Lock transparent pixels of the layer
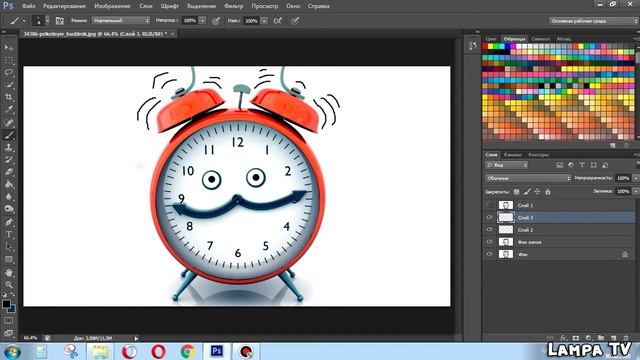The width and height of the screenshot is (640, 360). click(x=516, y=191)
